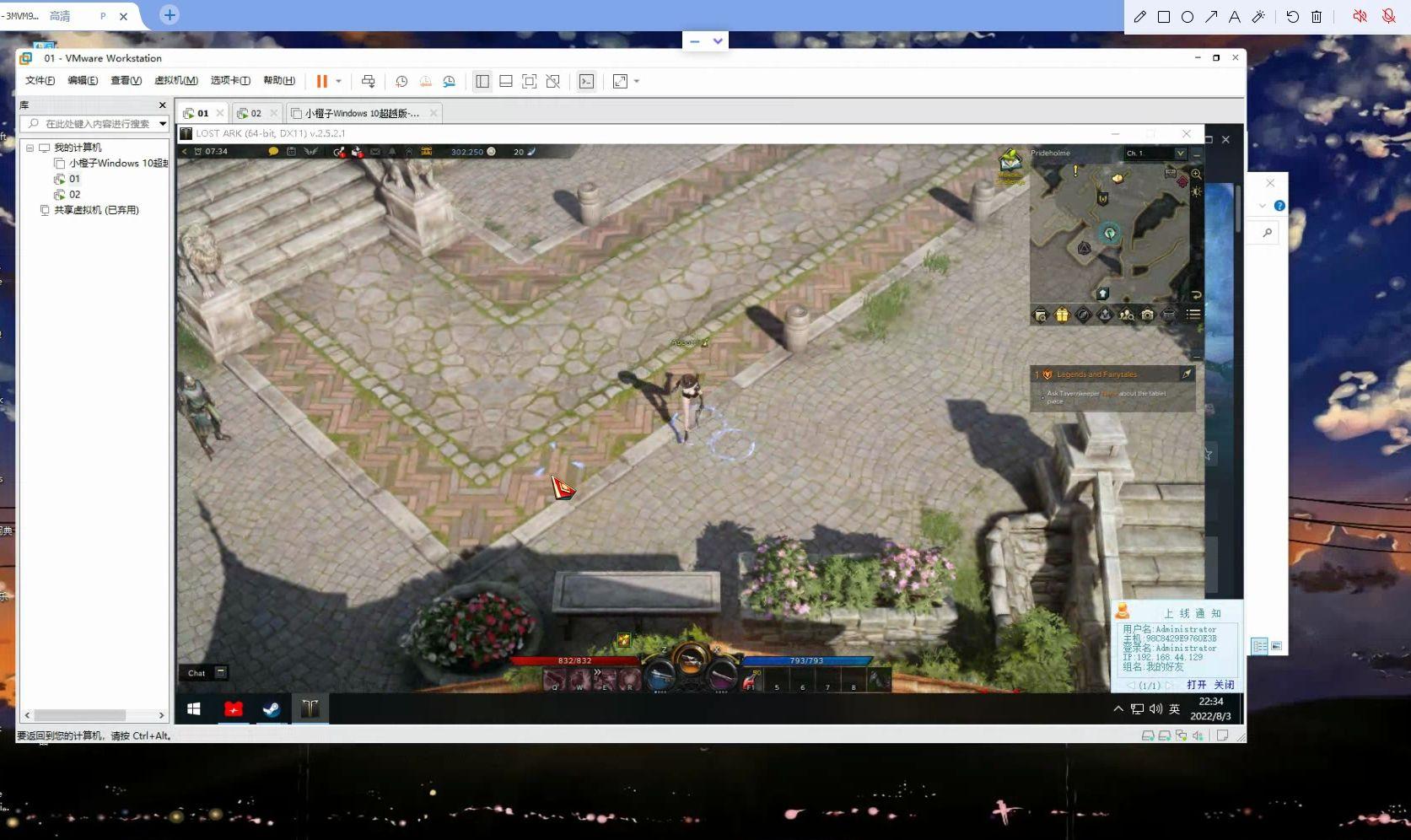Delete annotations with the trash icon

click(x=1317, y=17)
